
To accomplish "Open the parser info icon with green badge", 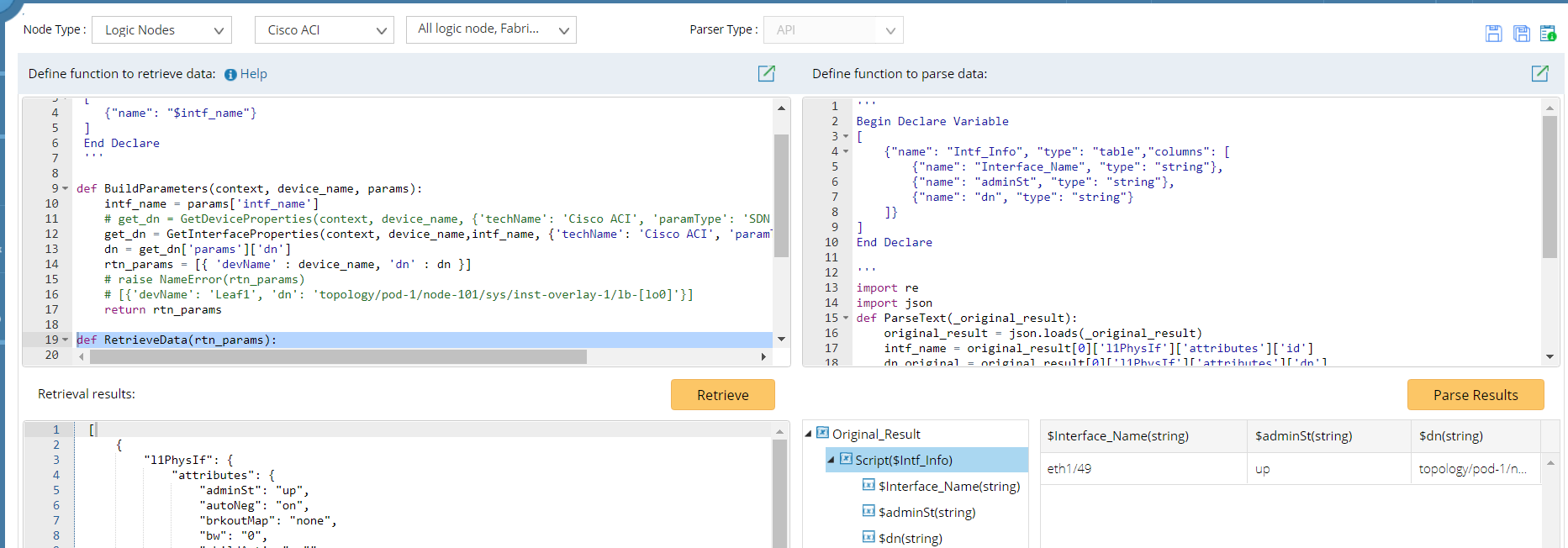I will tap(1548, 34).
